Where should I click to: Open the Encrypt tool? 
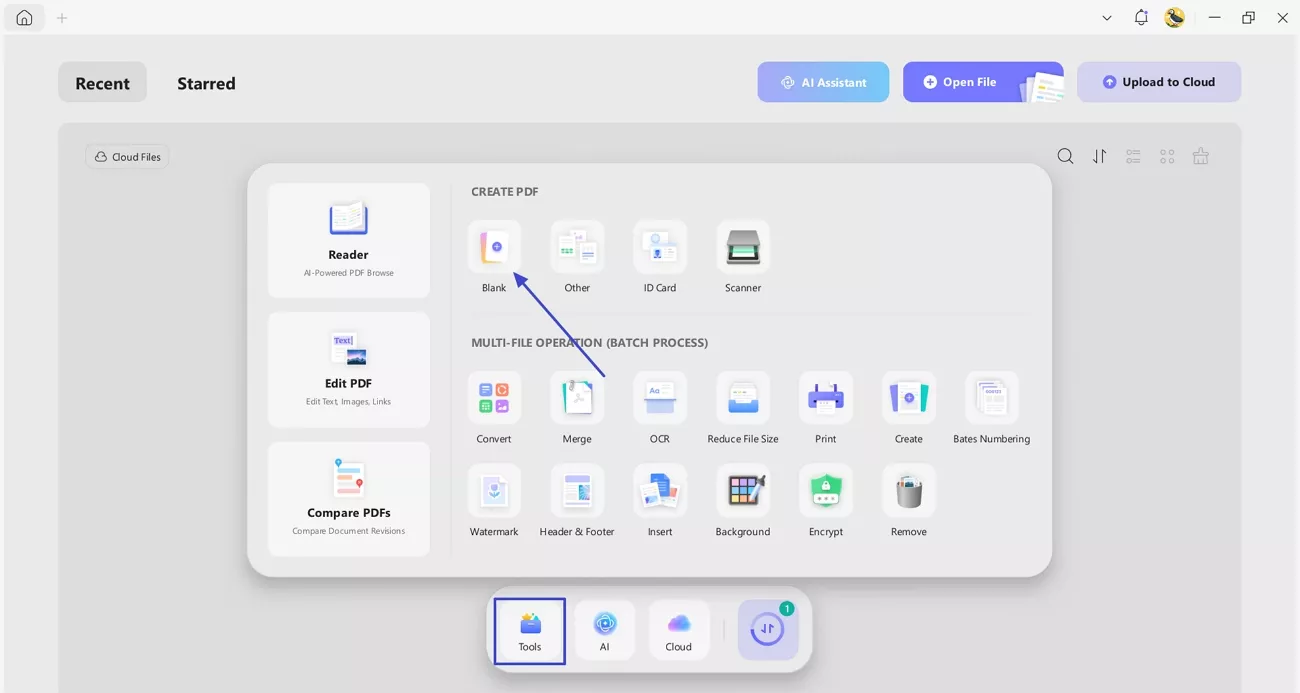(x=826, y=491)
